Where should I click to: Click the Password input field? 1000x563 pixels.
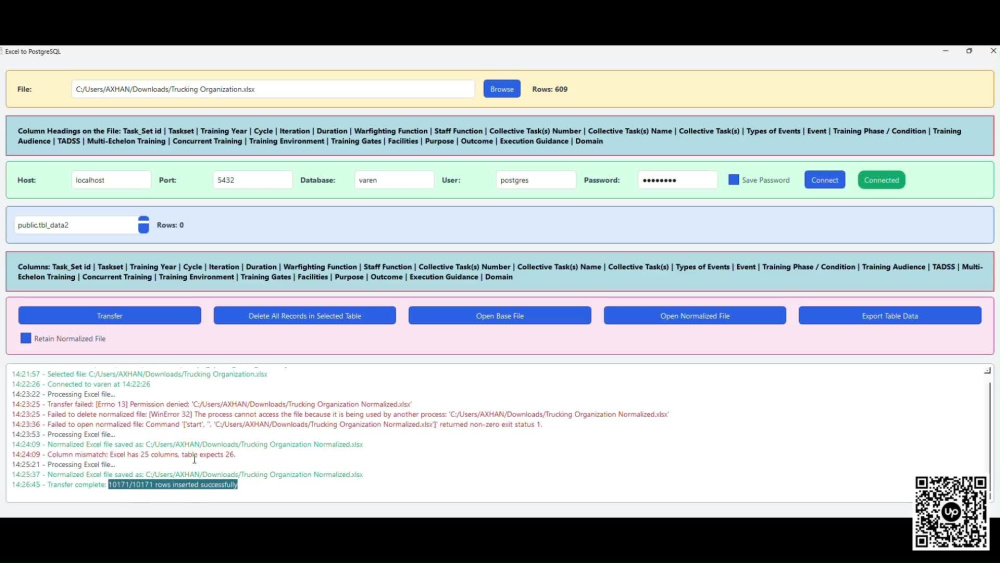pyautogui.click(x=677, y=180)
